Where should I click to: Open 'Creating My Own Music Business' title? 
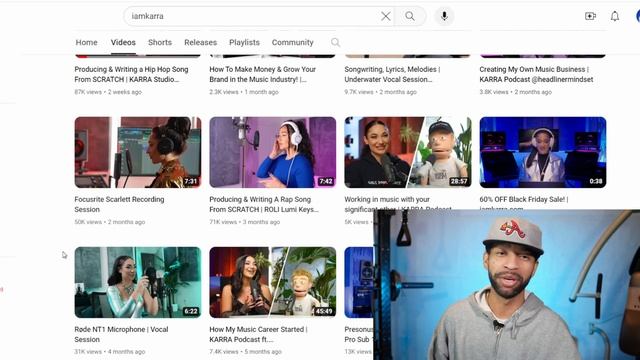(x=536, y=74)
